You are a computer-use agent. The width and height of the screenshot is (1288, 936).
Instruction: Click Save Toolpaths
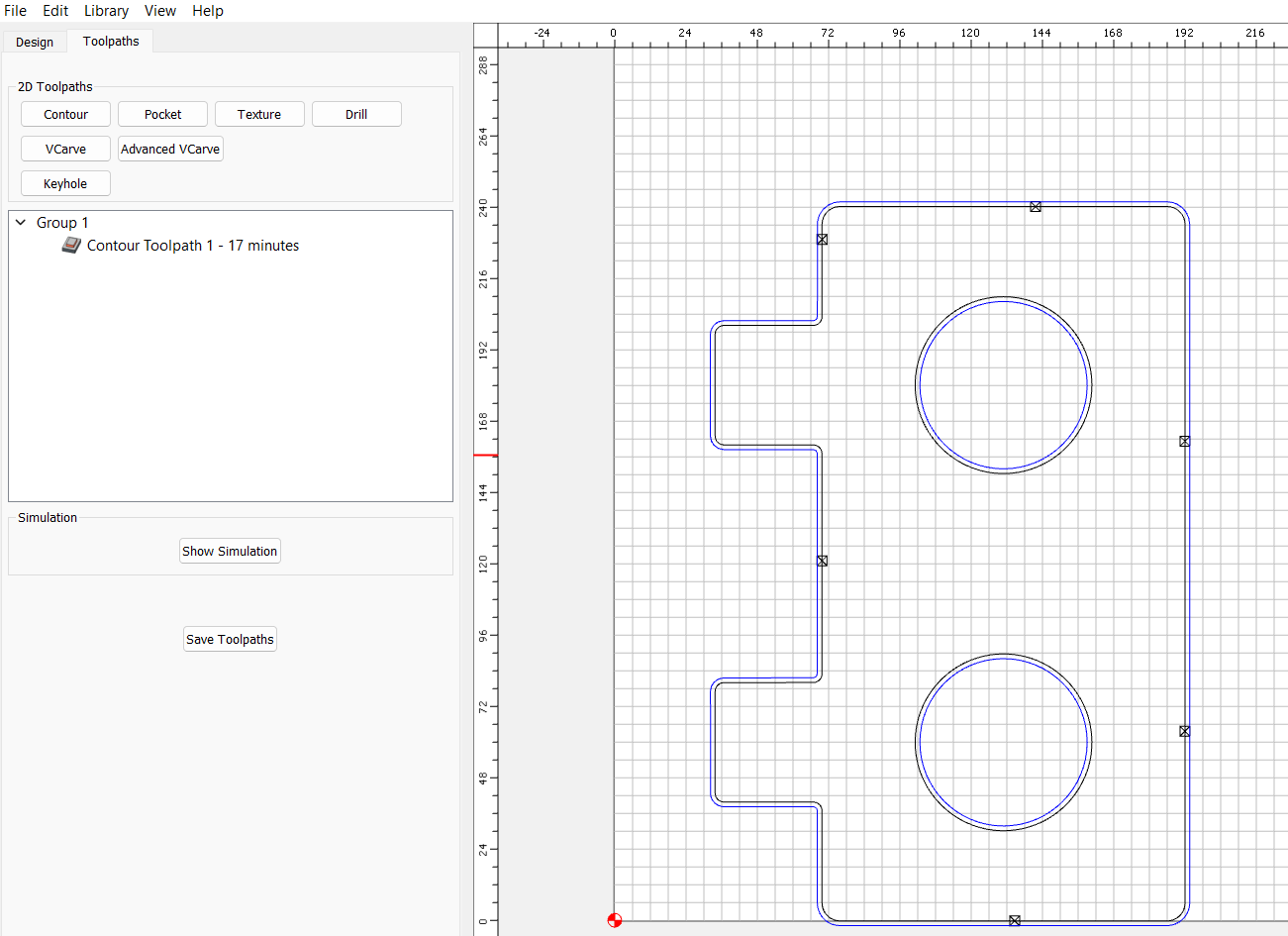point(230,639)
